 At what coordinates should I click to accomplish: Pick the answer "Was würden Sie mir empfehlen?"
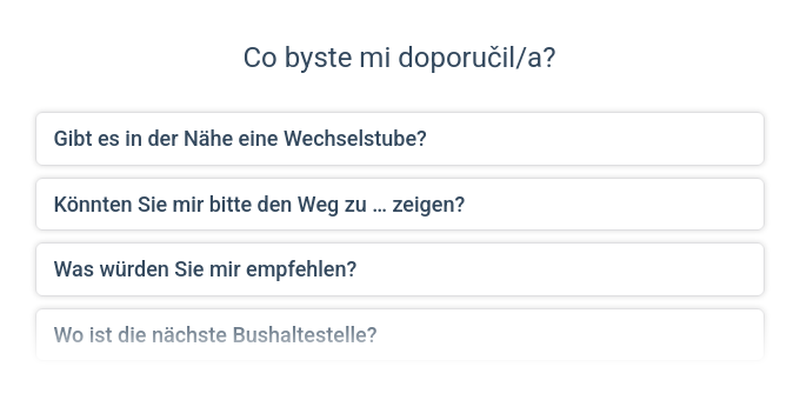point(400,269)
